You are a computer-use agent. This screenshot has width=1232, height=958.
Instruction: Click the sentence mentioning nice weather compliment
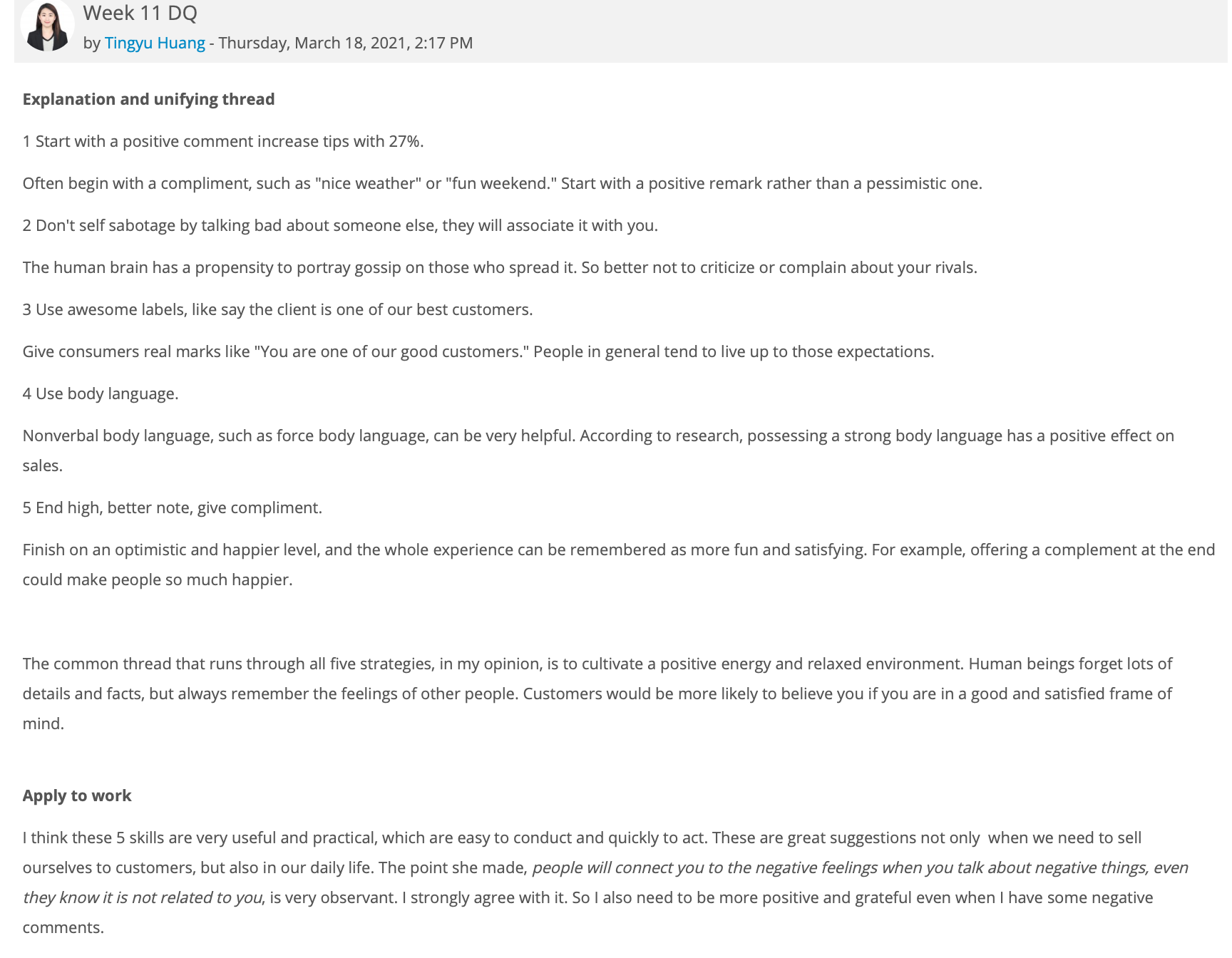click(x=503, y=183)
